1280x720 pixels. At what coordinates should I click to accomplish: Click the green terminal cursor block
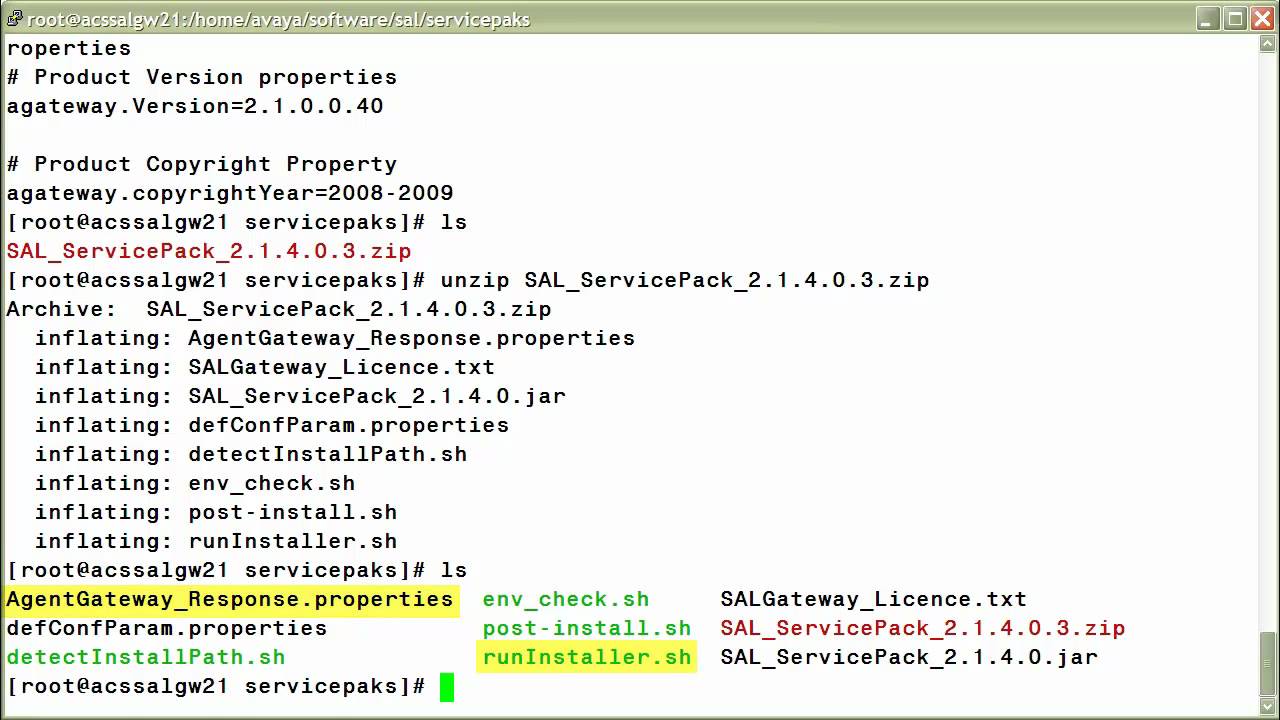point(447,687)
